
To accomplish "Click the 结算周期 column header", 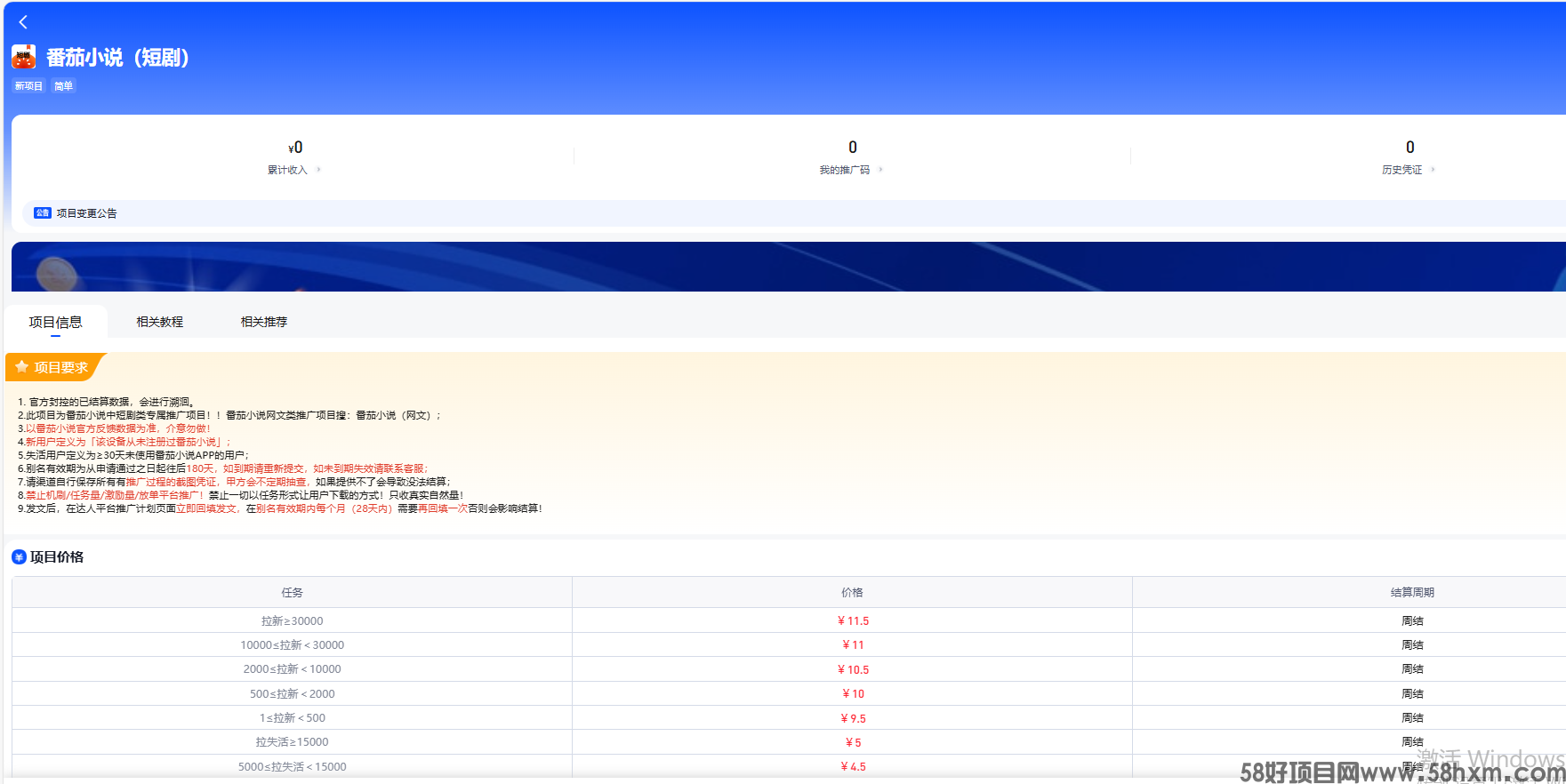I will click(1412, 592).
